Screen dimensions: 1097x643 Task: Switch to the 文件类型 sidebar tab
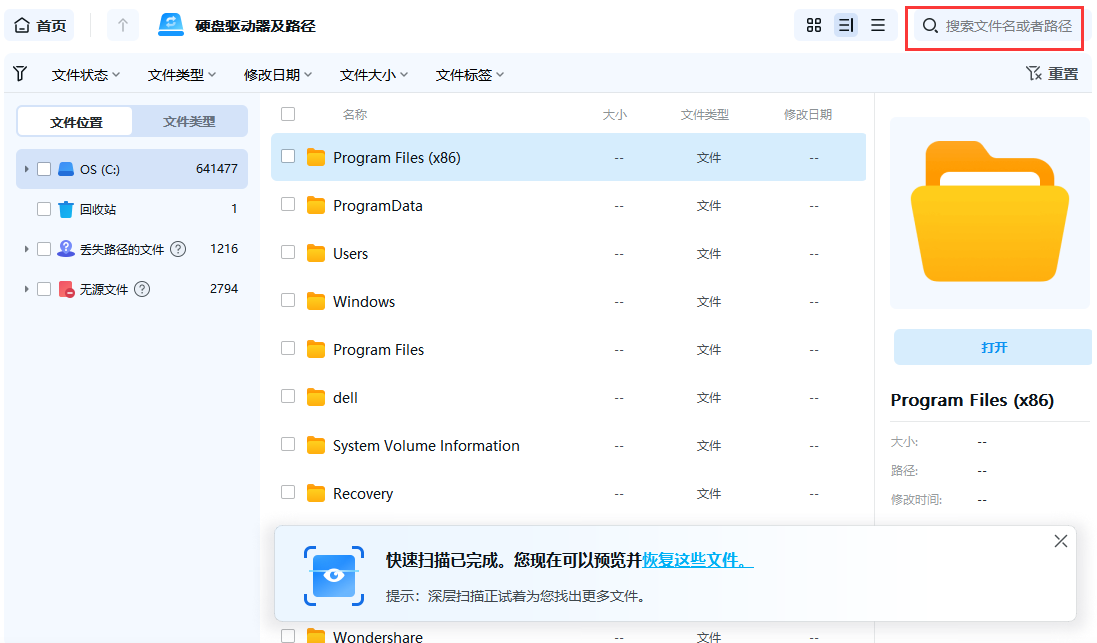189,120
